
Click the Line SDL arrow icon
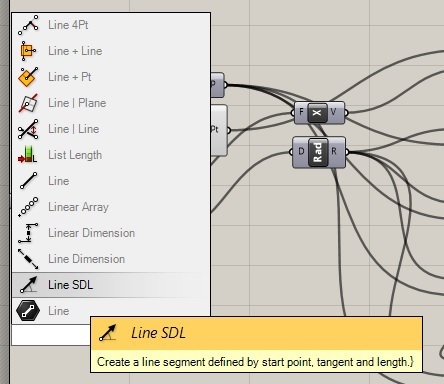[x=28, y=285]
